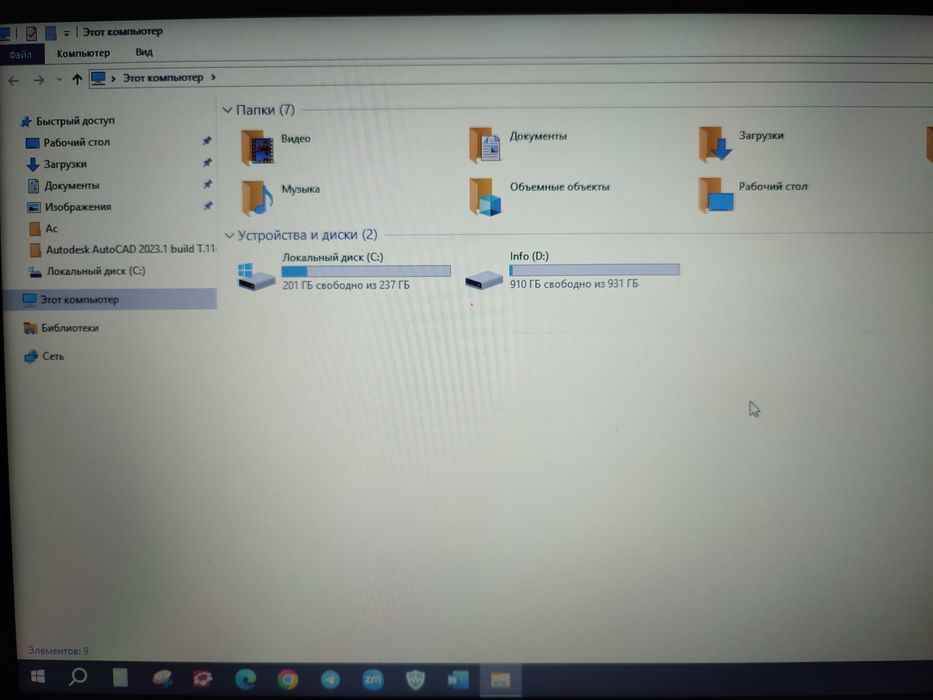
Task: Select Локальный диск (C:) drive icon in Устройства
Action: (256, 276)
